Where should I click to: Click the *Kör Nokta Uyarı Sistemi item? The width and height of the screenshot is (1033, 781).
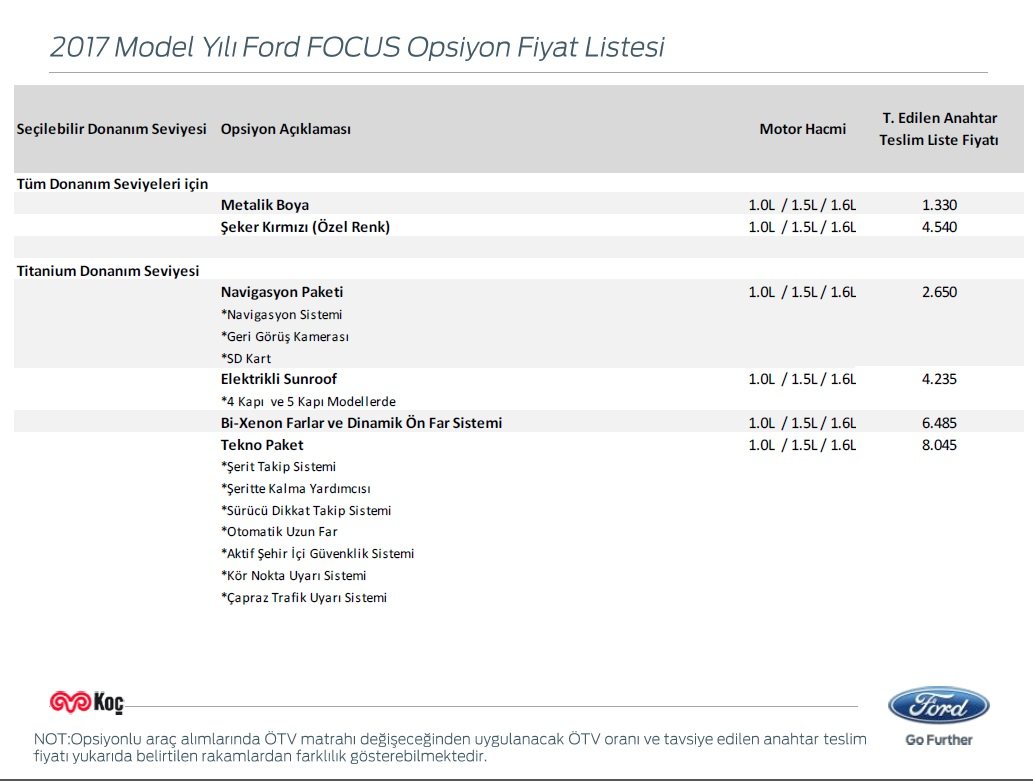[293, 575]
